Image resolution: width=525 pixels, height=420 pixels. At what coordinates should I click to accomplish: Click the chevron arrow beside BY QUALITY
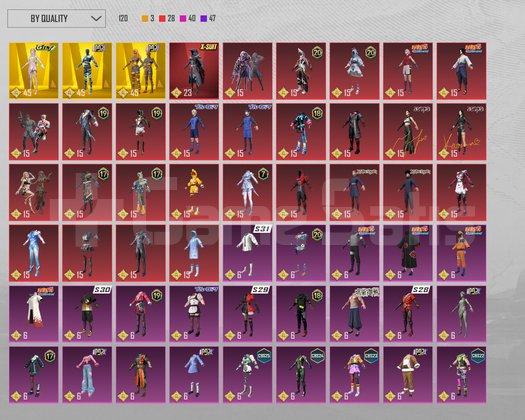pyautogui.click(x=96, y=18)
